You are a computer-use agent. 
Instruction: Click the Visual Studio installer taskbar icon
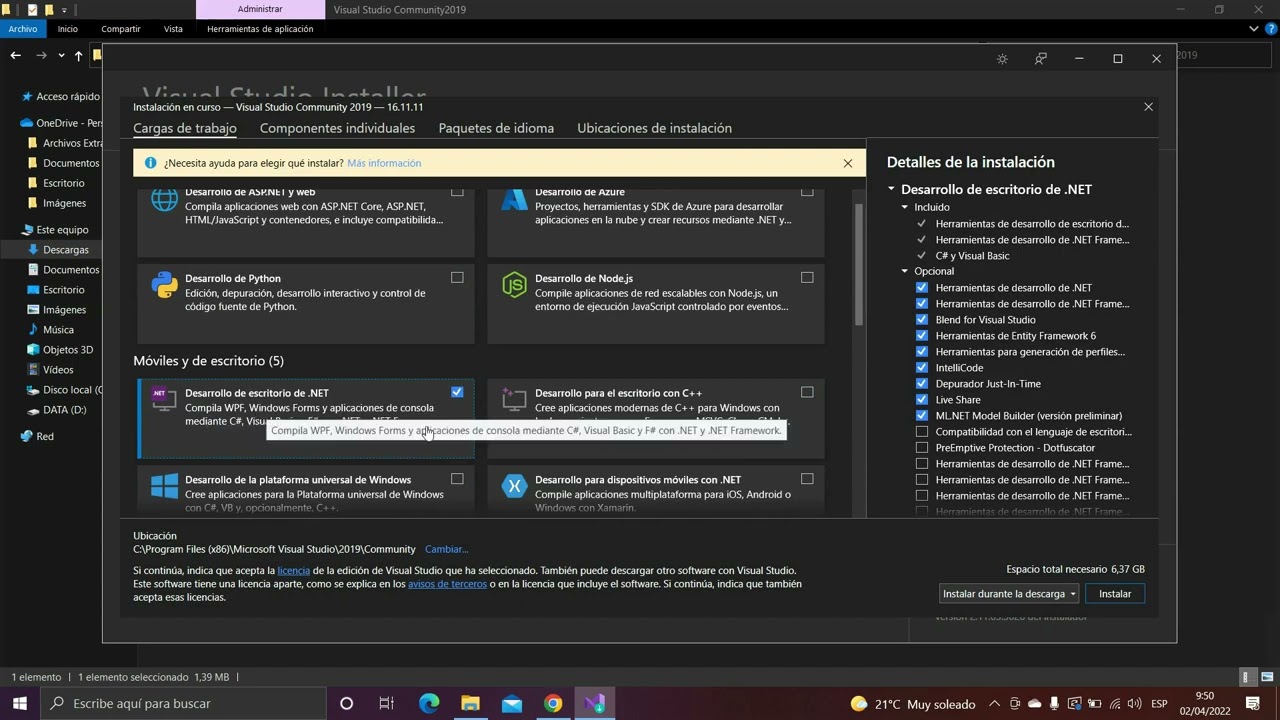[594, 704]
